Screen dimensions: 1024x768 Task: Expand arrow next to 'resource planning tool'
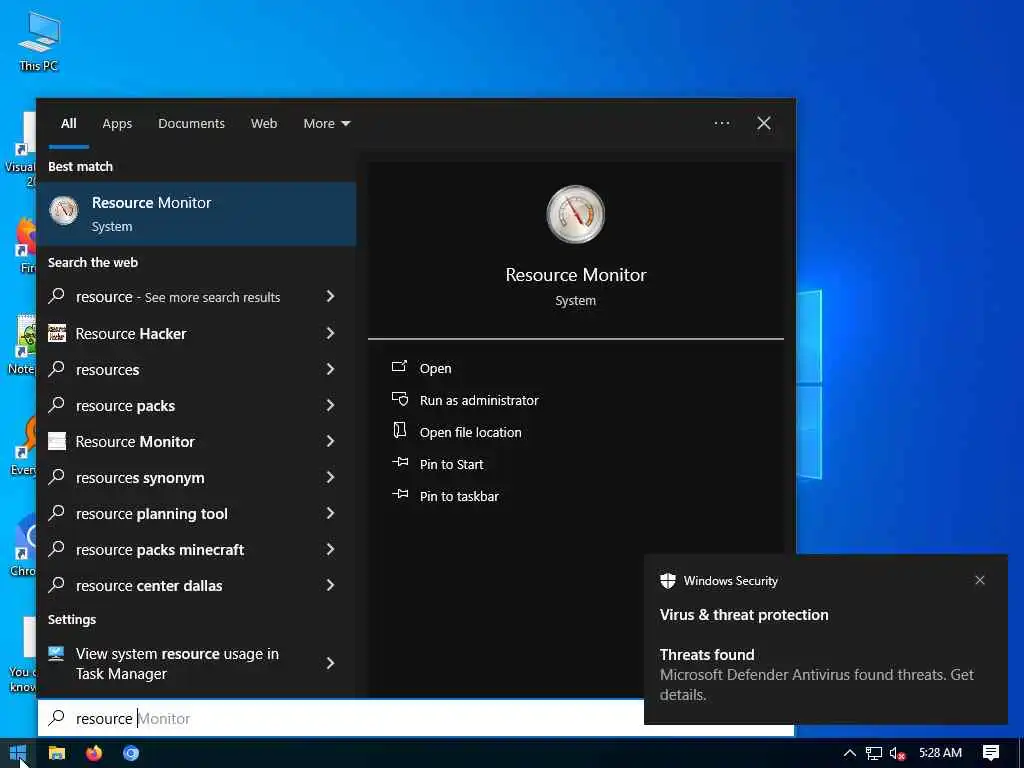330,513
